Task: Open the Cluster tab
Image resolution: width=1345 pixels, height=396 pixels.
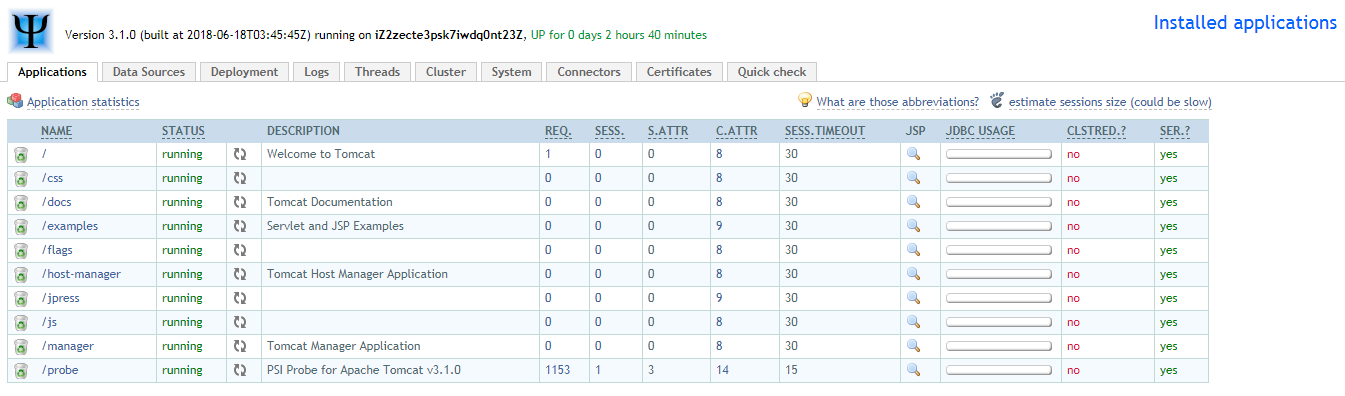Action: click(446, 72)
